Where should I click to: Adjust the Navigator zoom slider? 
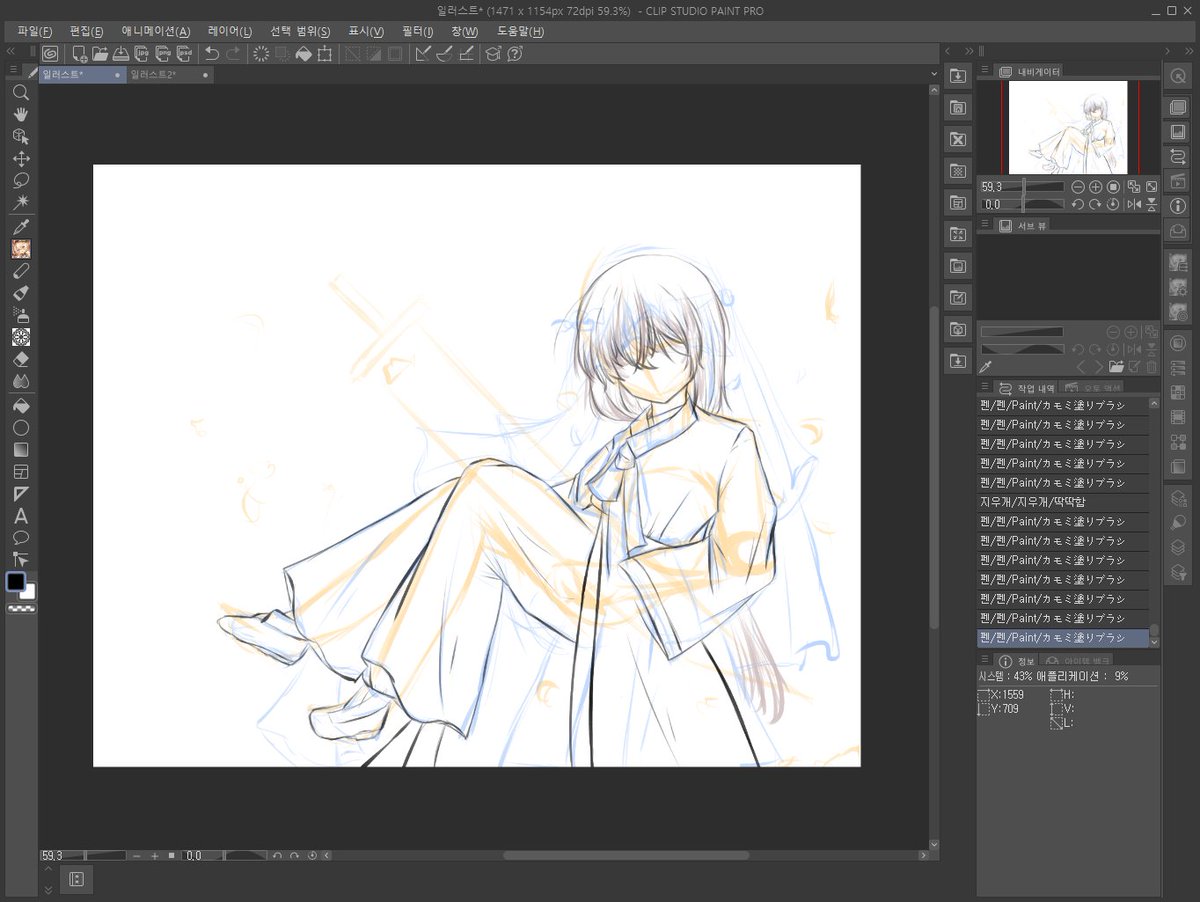tap(1023, 186)
